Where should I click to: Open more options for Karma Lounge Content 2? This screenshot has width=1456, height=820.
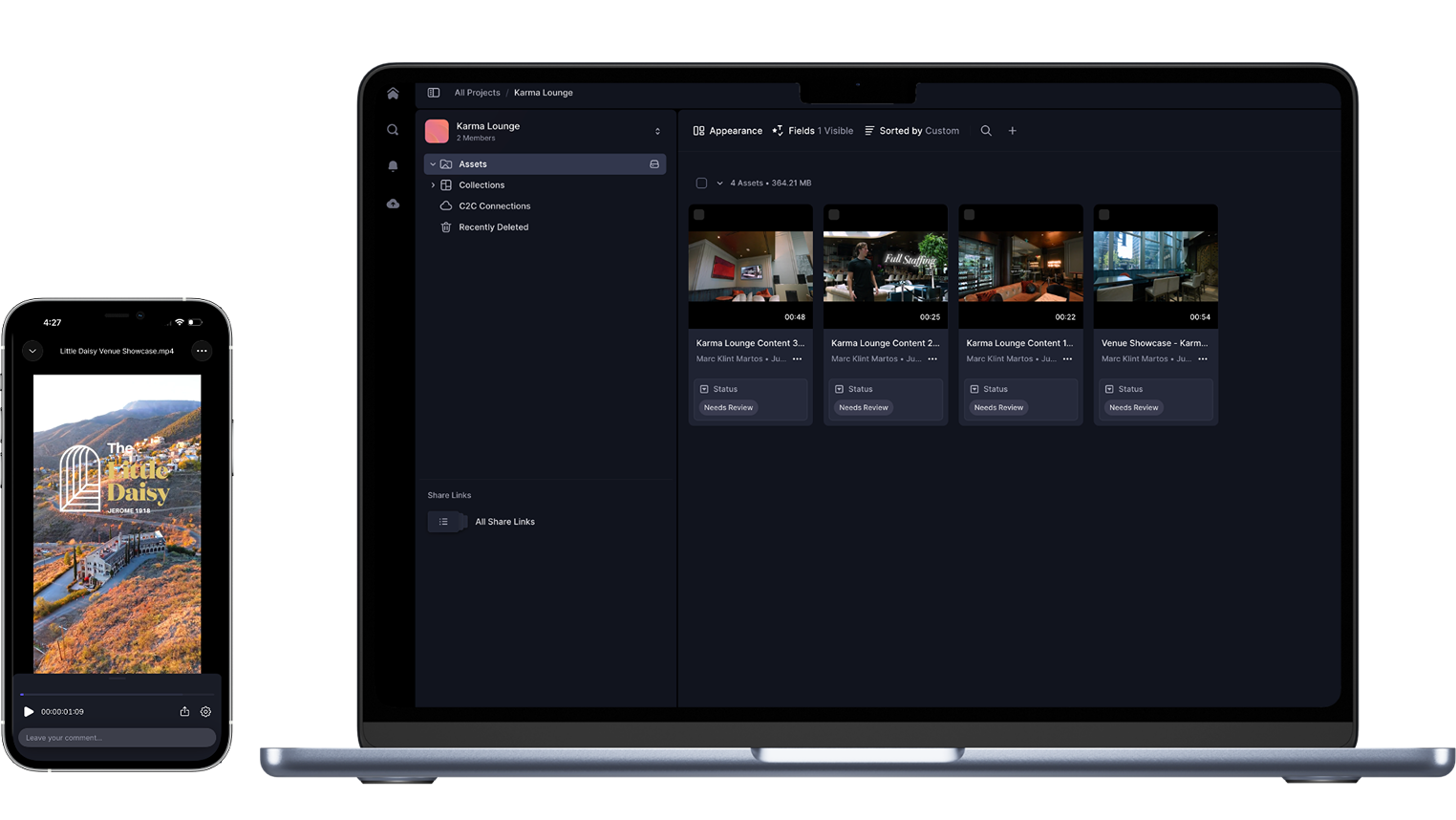pyautogui.click(x=932, y=359)
